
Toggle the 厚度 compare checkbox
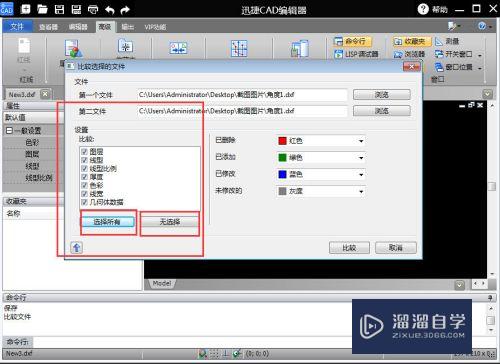pyautogui.click(x=84, y=177)
